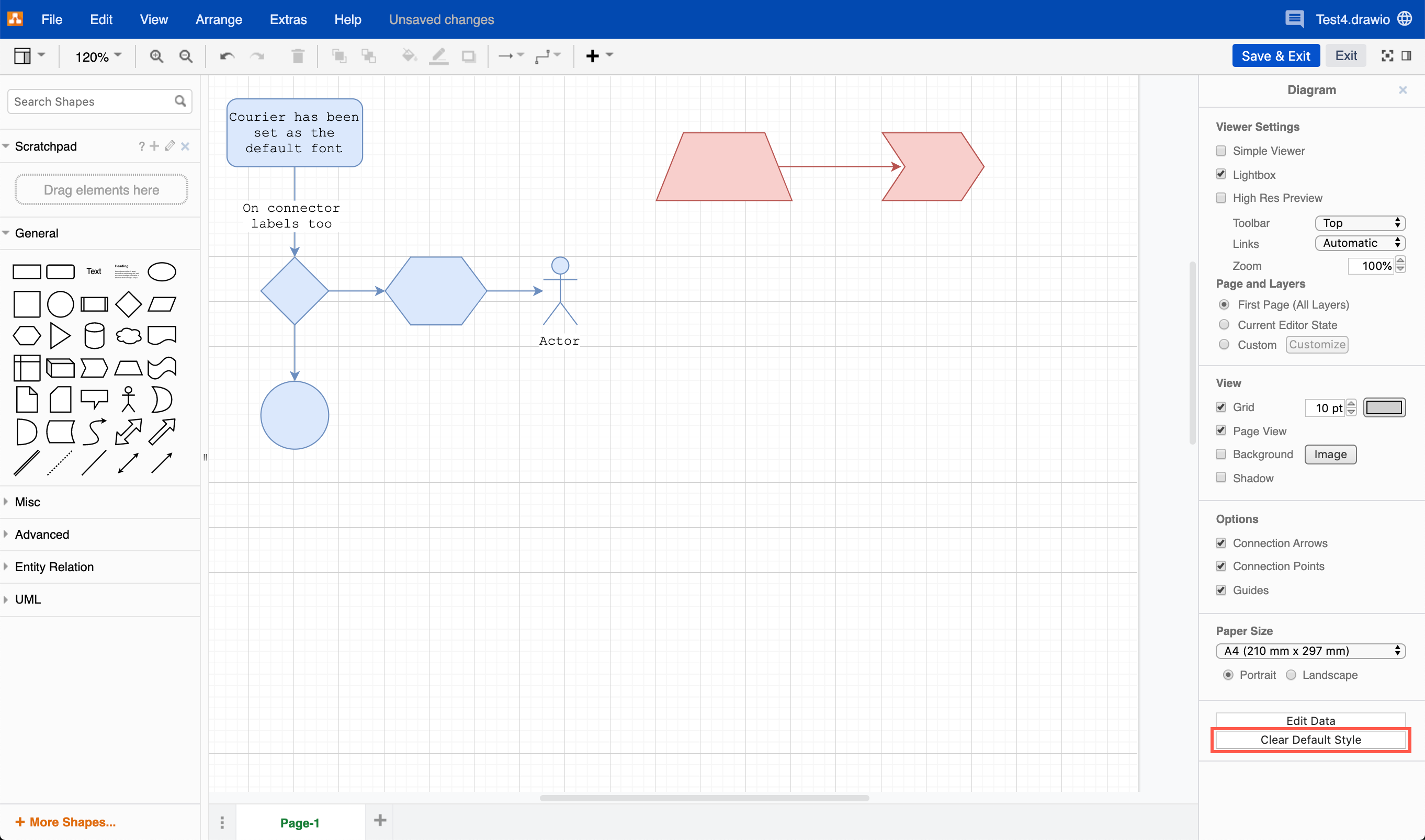This screenshot has width=1425, height=840.
Task: Uncheck the Page View checkbox
Action: coord(1221,431)
